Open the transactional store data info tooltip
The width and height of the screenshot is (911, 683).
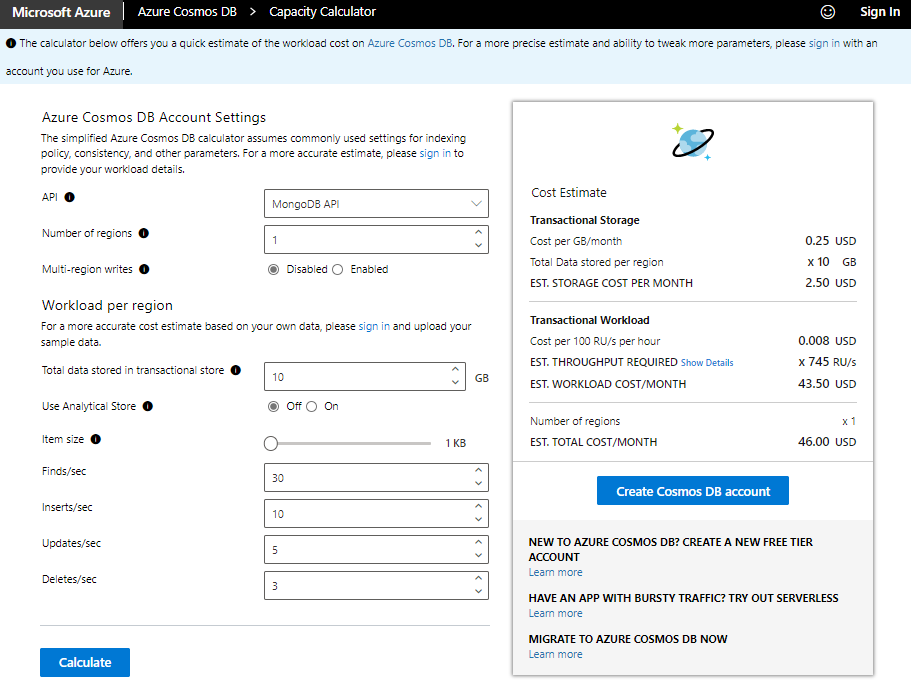point(236,370)
